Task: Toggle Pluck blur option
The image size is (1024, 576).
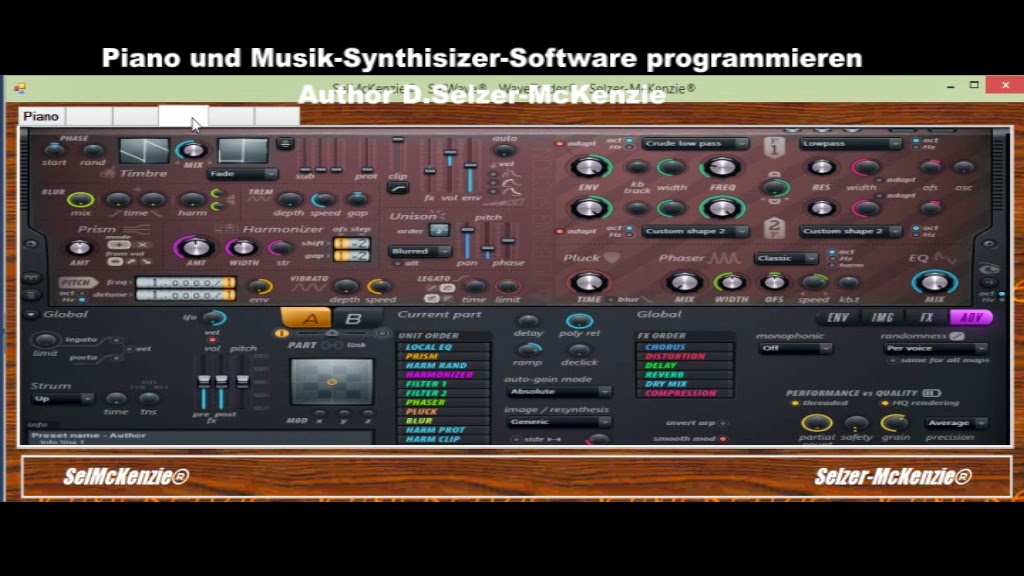Action: tap(611, 300)
